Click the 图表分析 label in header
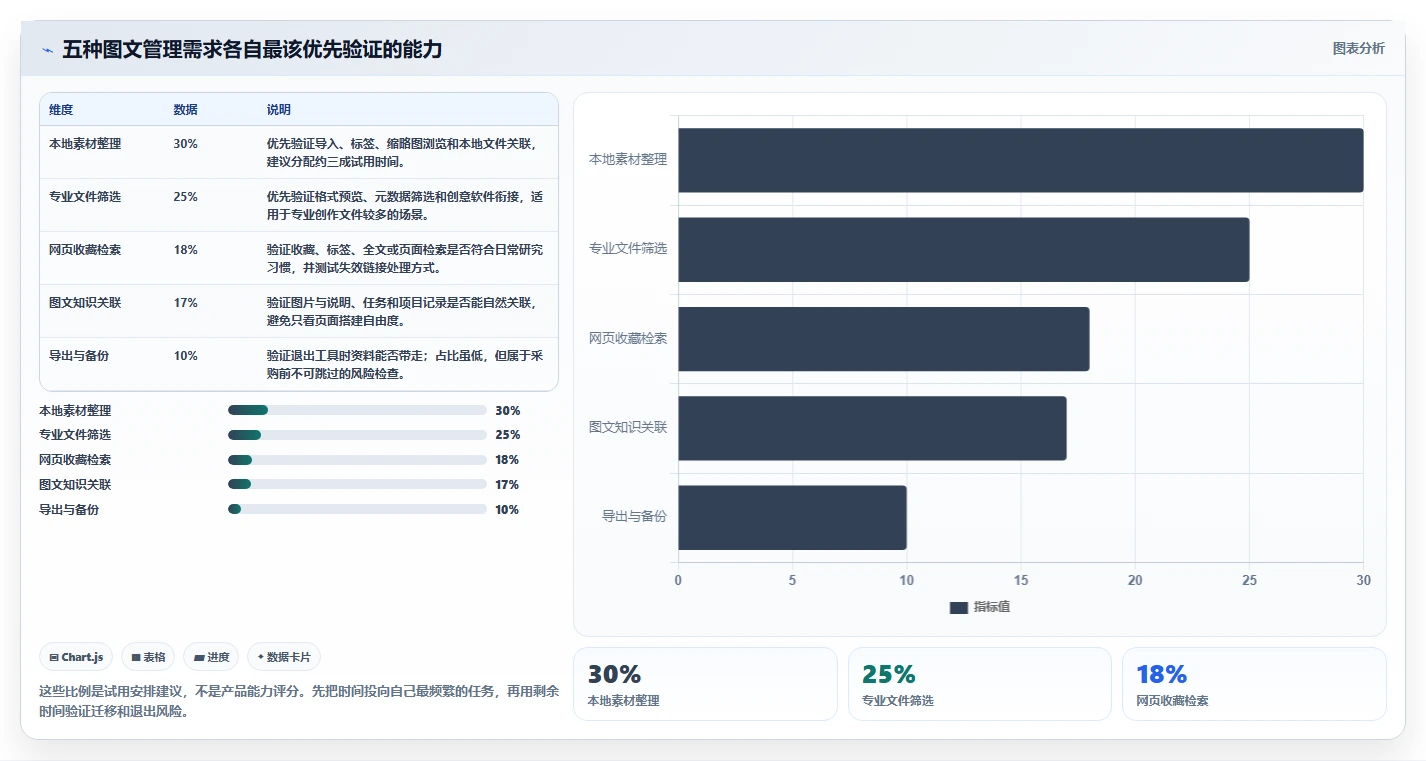Screen dimensions: 1426x761 click(x=1358, y=48)
